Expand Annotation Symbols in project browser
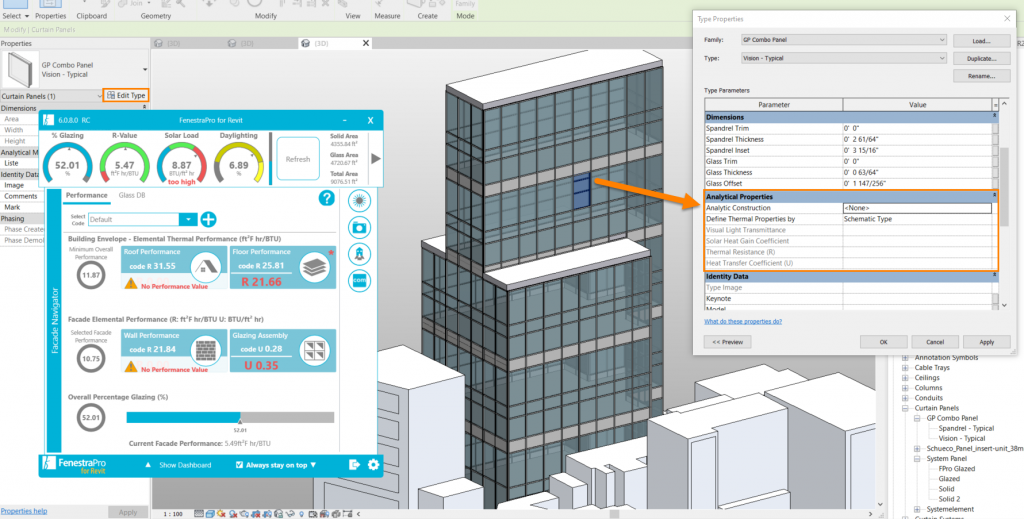This screenshot has width=1024, height=519. tap(905, 358)
